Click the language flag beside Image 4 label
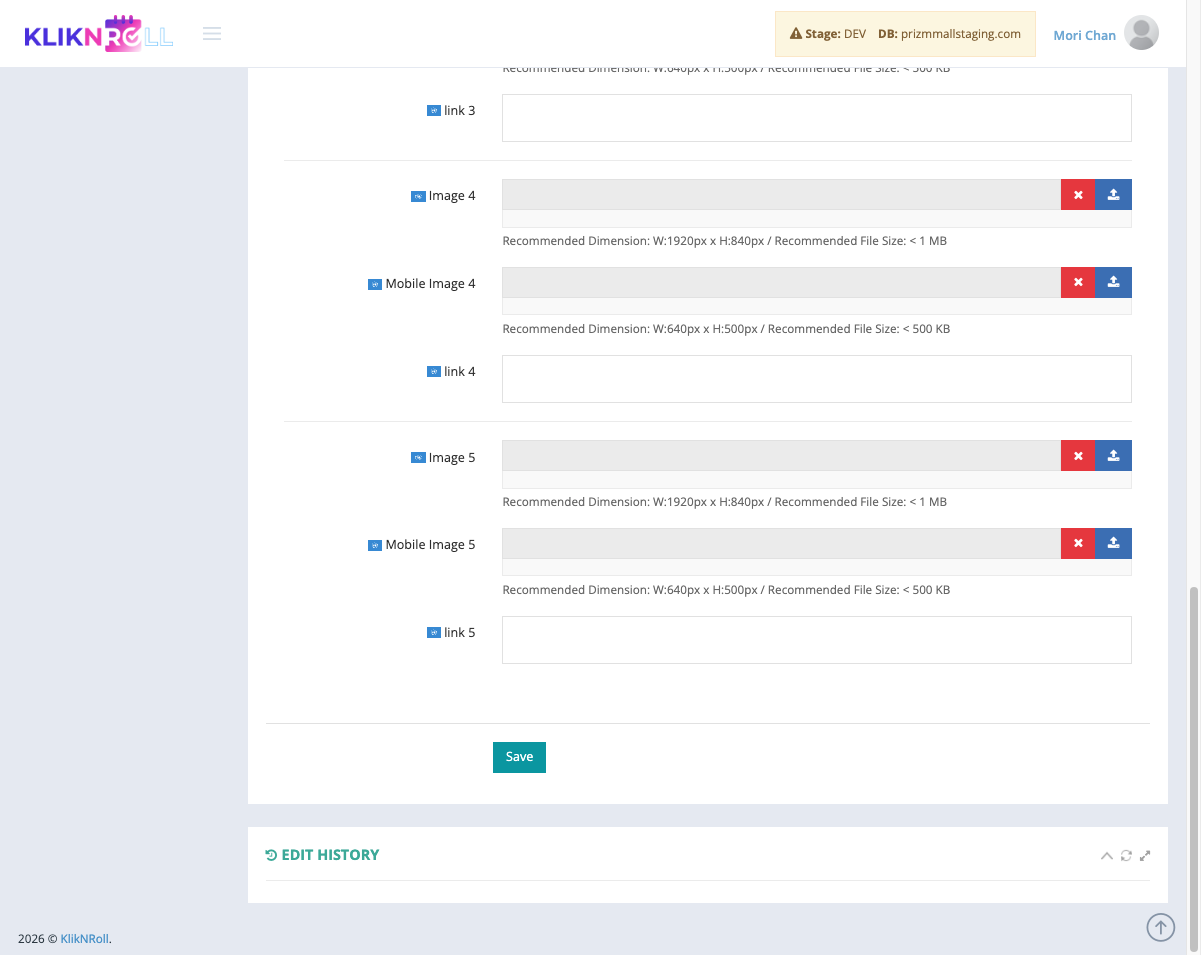 coord(418,196)
